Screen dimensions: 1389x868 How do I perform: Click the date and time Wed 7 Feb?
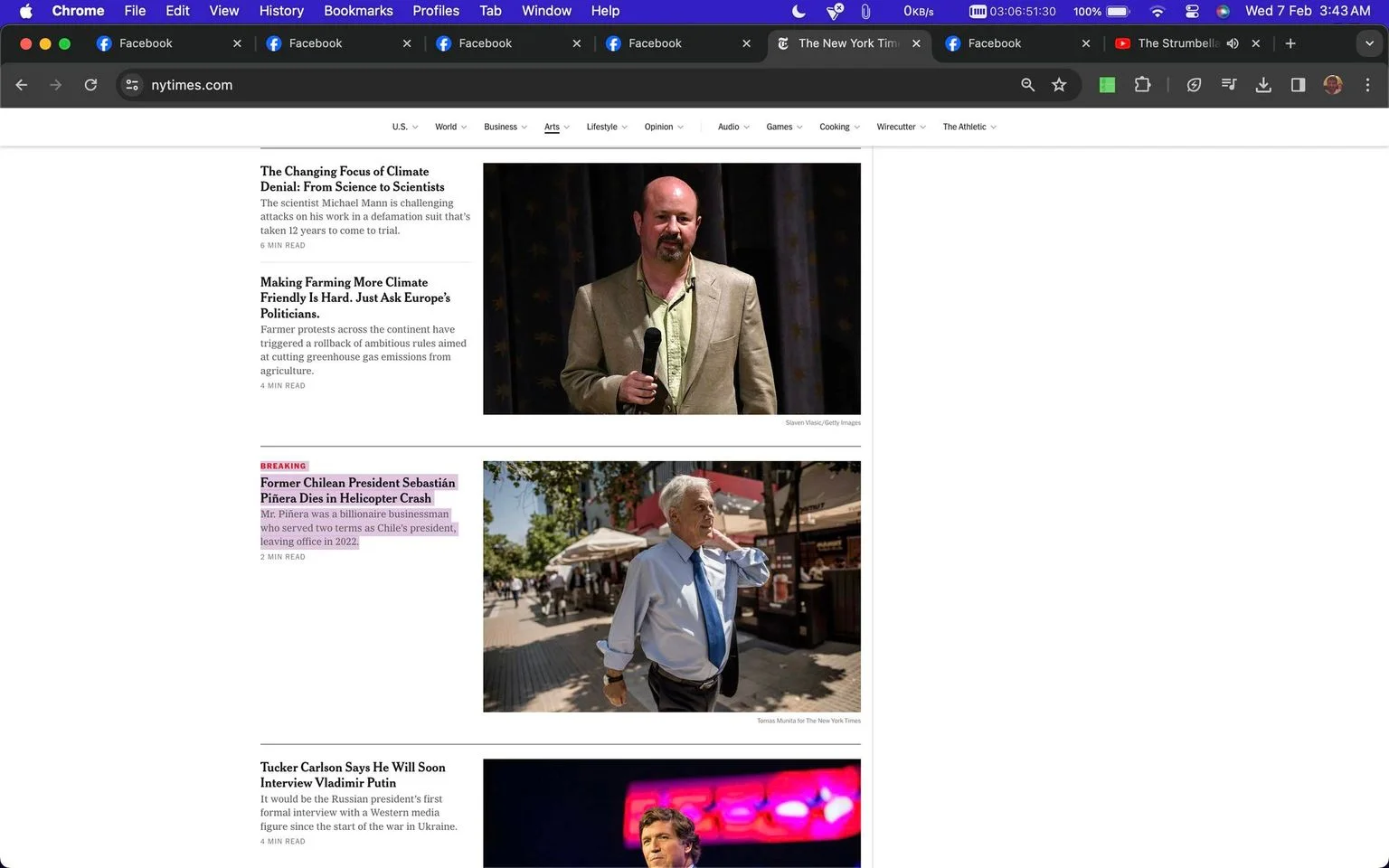point(1308,11)
